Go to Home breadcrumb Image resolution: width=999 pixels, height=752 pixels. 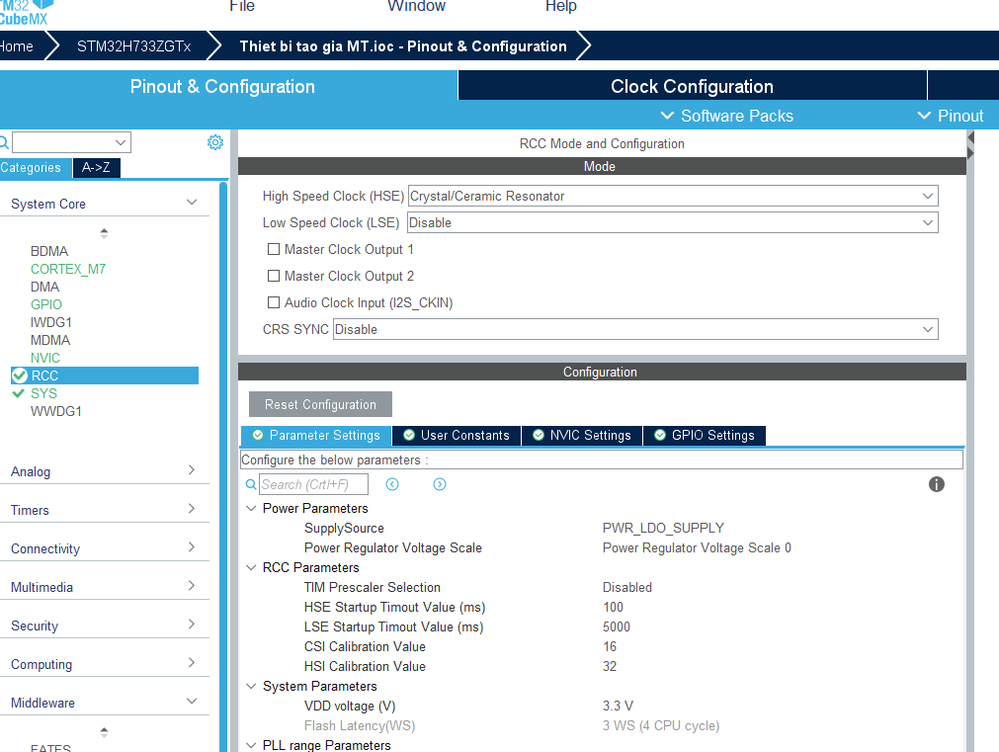coord(17,47)
